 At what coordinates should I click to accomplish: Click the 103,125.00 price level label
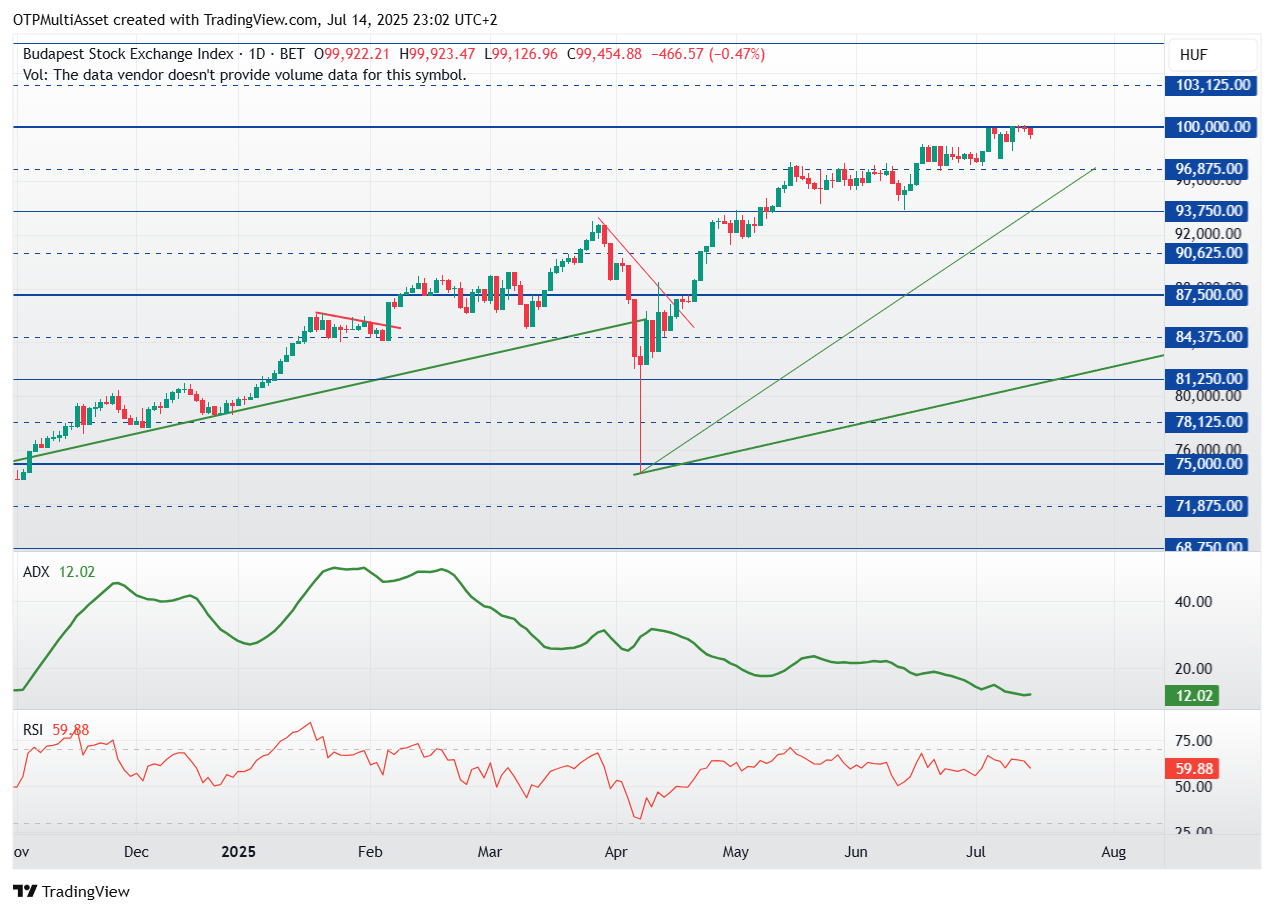tap(1209, 85)
